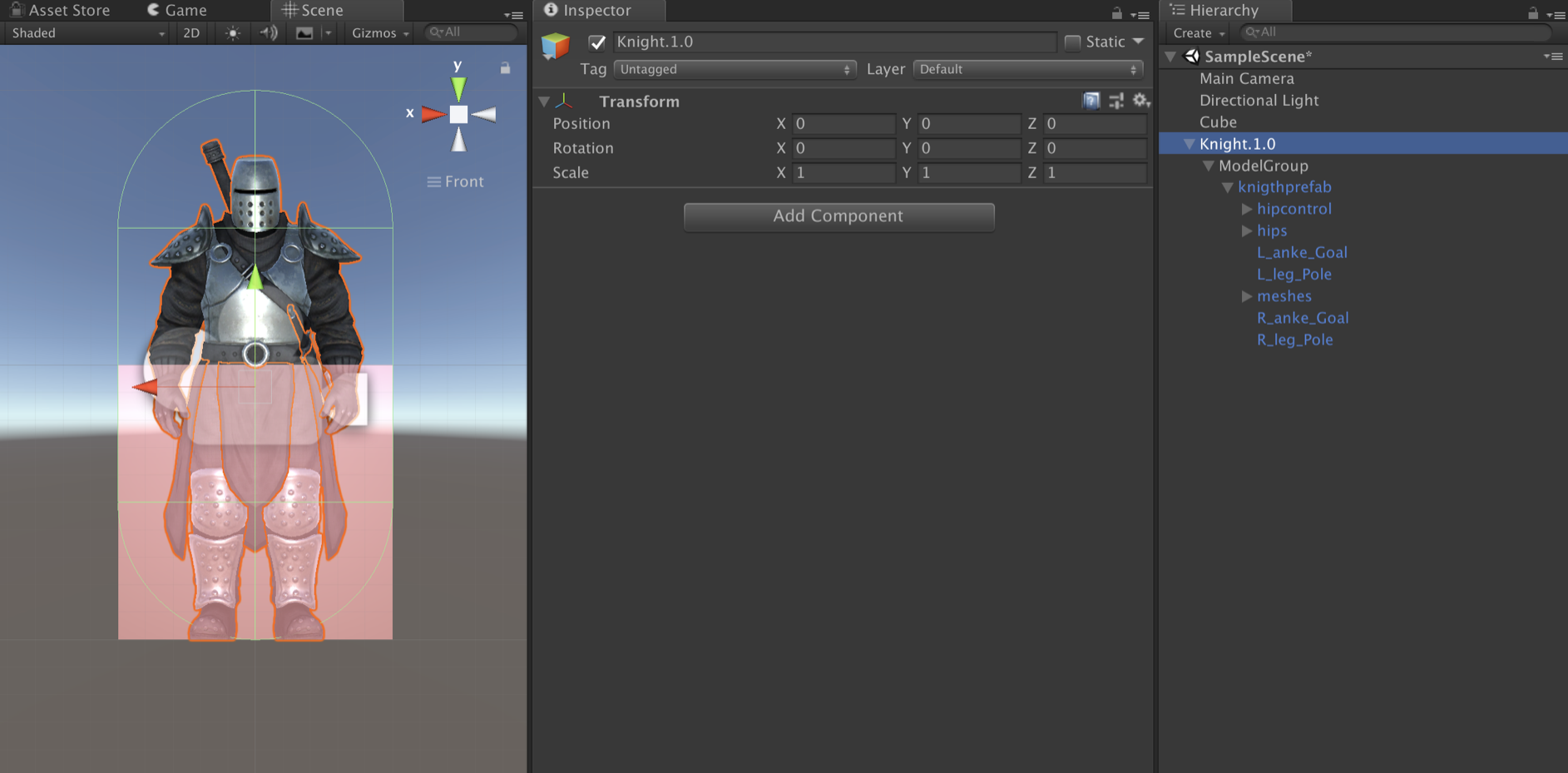The image size is (1568, 773).
Task: Lock the Inspector with the padlock icon
Action: tap(1117, 13)
